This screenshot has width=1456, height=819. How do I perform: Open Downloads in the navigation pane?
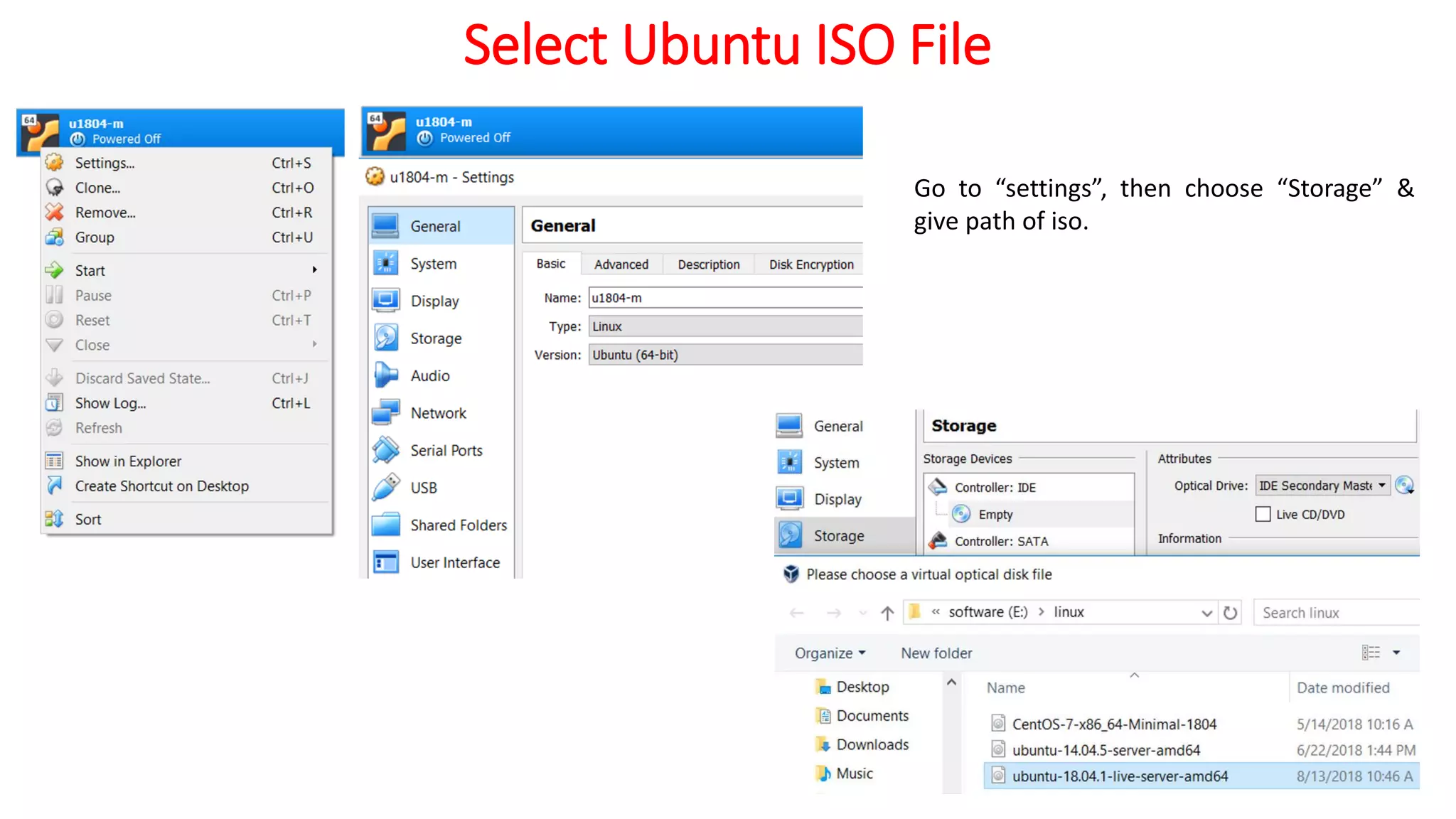pos(872,744)
